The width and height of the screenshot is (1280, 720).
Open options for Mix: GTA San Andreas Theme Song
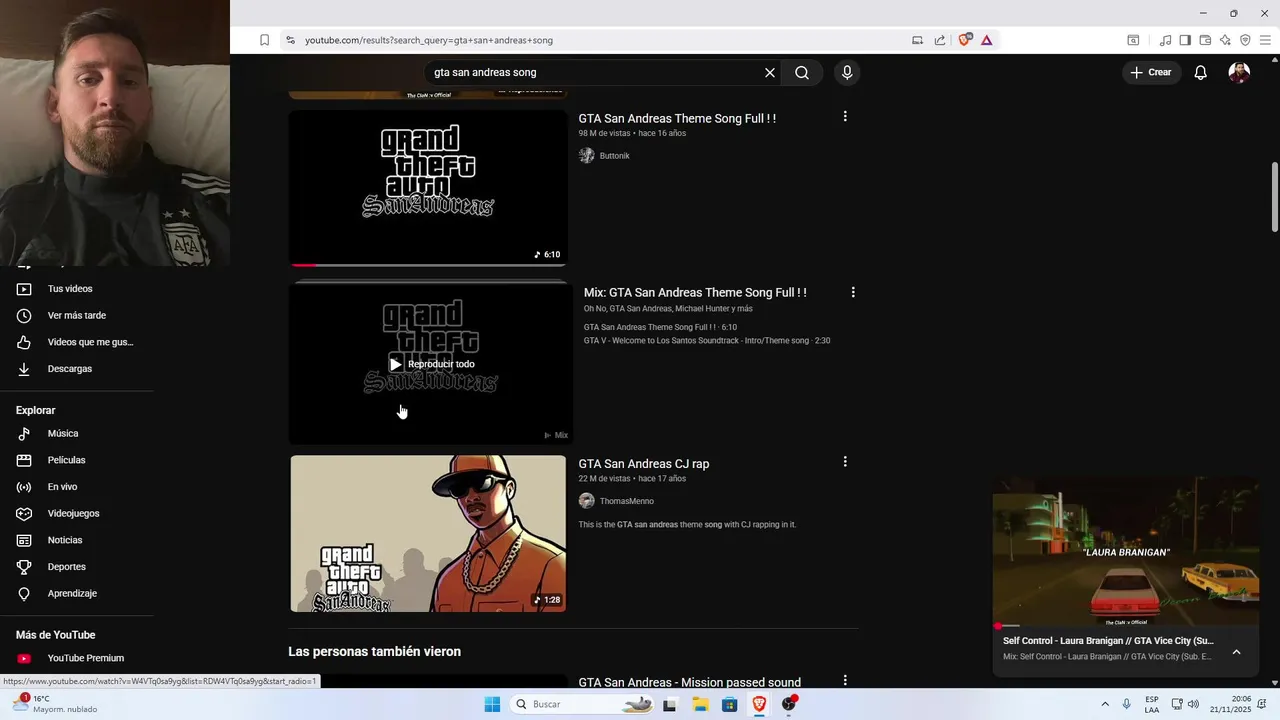pyautogui.click(x=853, y=292)
